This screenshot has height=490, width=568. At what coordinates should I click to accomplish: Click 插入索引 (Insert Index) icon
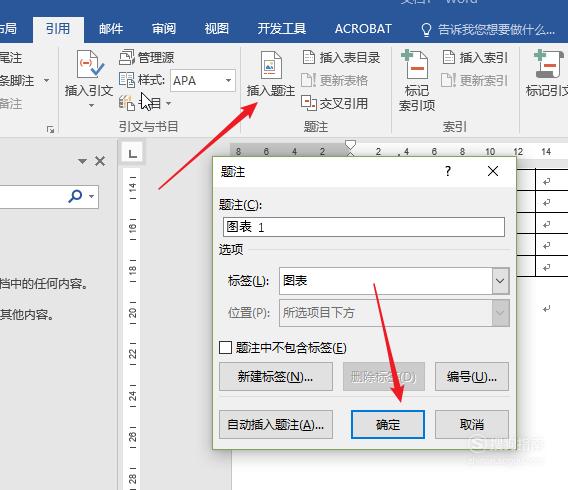pos(448,57)
